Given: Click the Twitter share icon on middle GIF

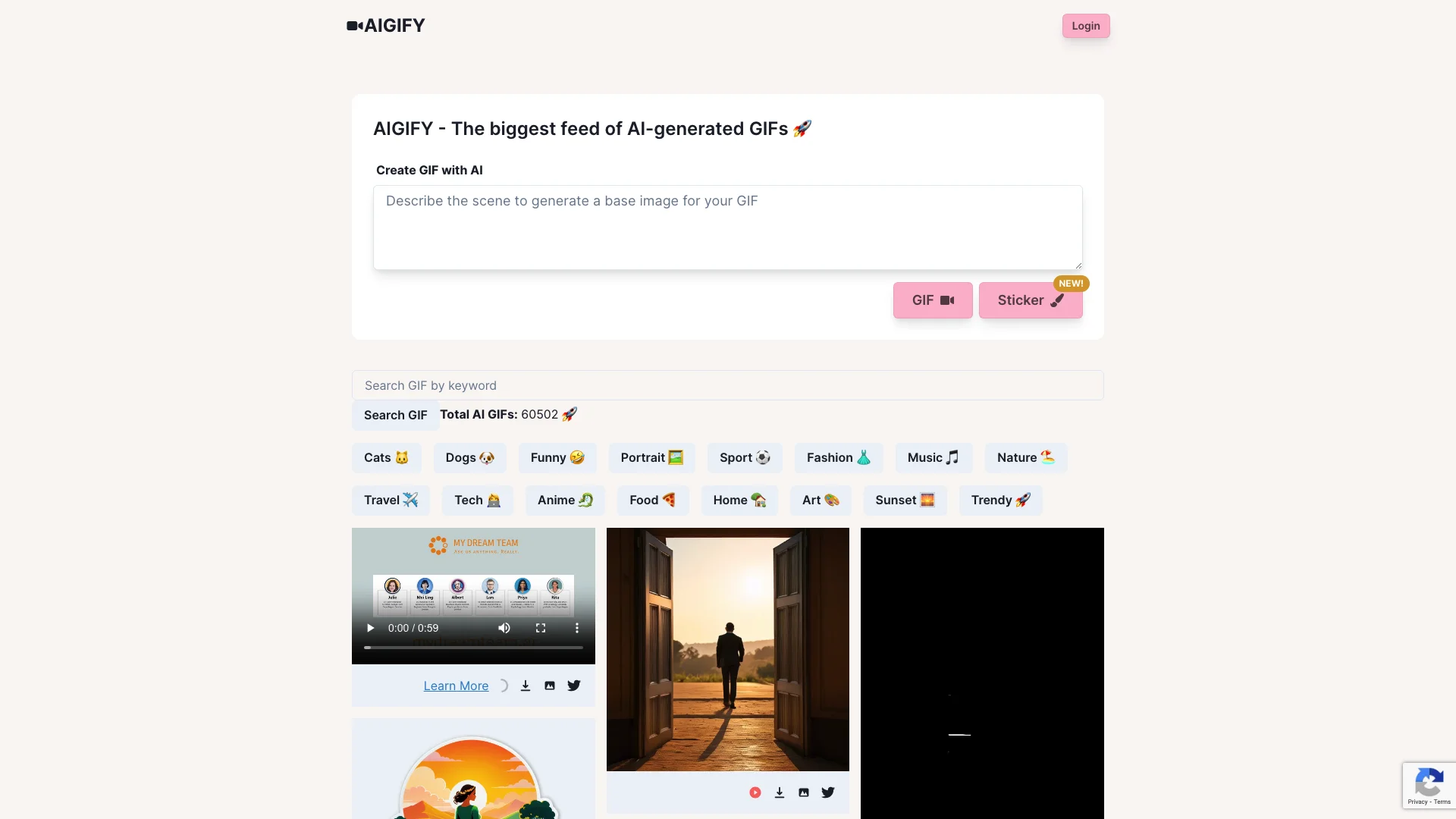Looking at the screenshot, I should (x=828, y=792).
